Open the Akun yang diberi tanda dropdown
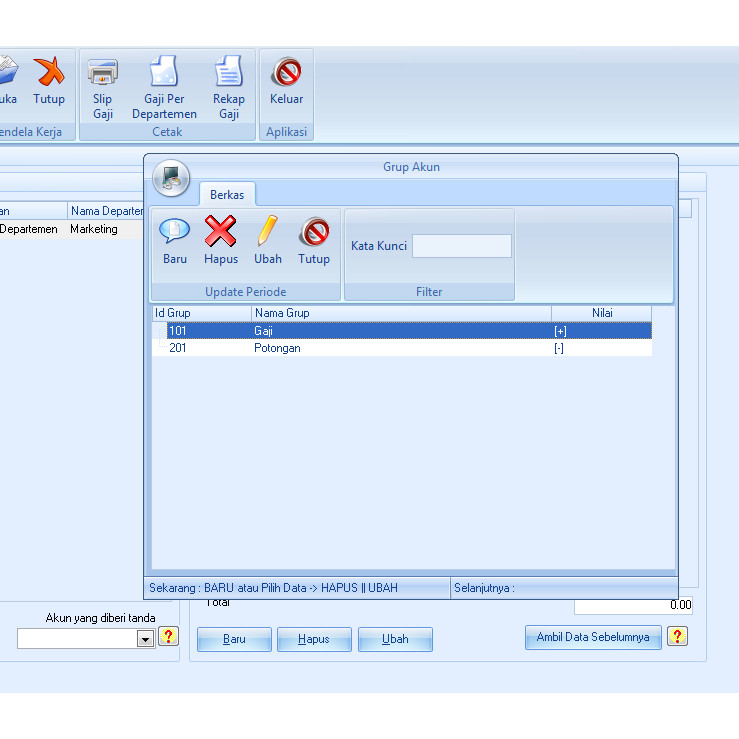Viewport: 739px width, 739px height. (x=146, y=640)
